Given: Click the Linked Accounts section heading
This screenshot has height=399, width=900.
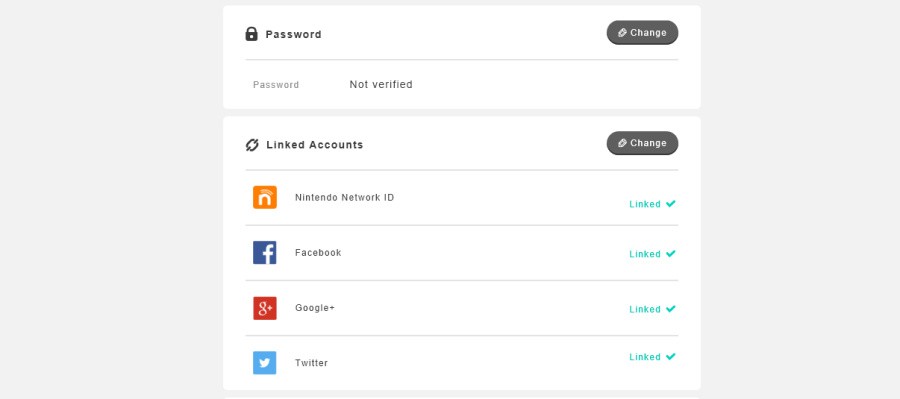Looking at the screenshot, I should [315, 145].
